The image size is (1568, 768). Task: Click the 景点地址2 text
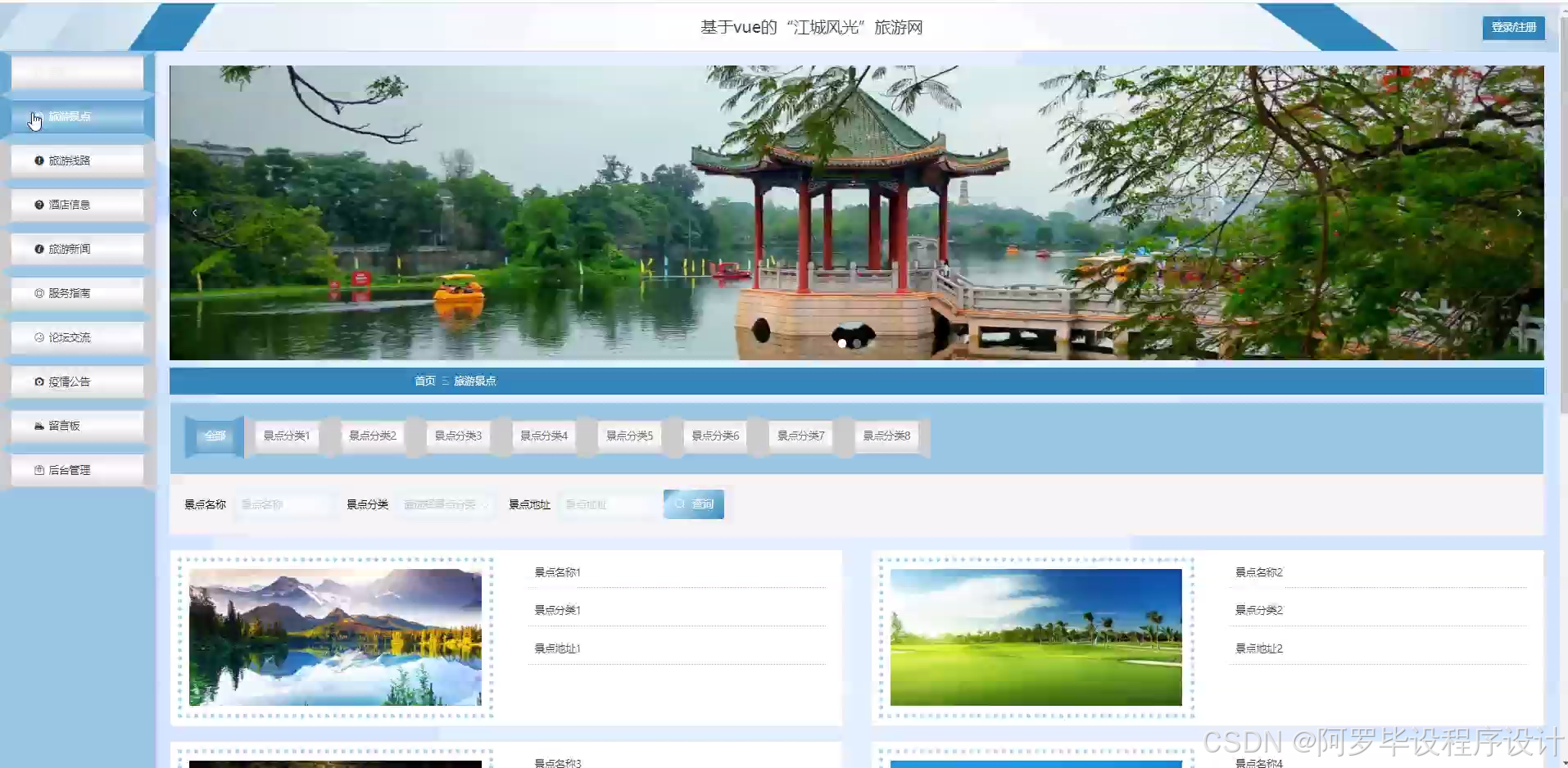1259,648
